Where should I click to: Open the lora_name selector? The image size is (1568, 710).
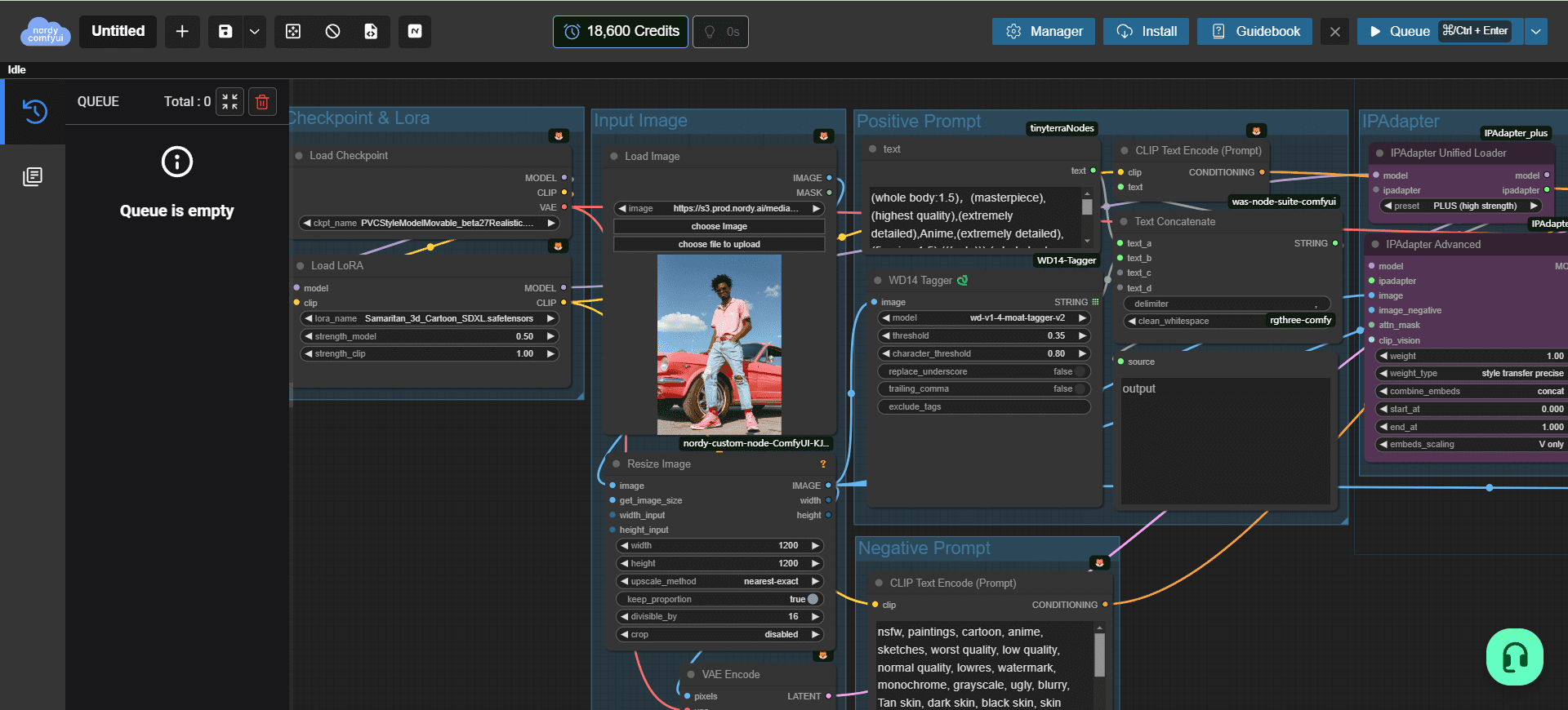click(x=430, y=318)
